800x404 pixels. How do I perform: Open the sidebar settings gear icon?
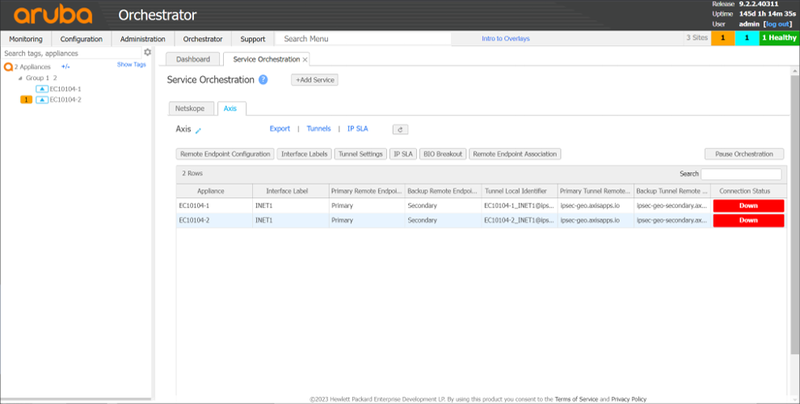147,53
